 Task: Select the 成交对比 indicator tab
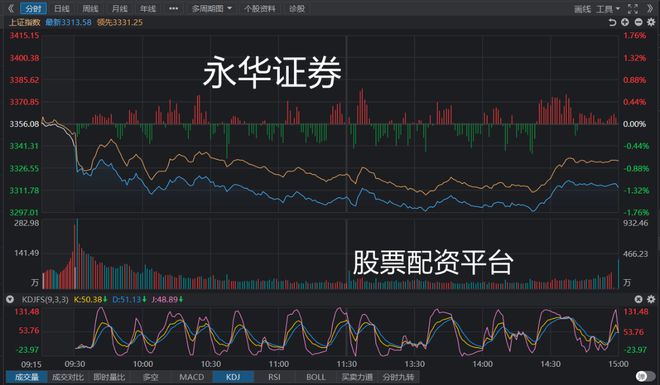(68, 377)
